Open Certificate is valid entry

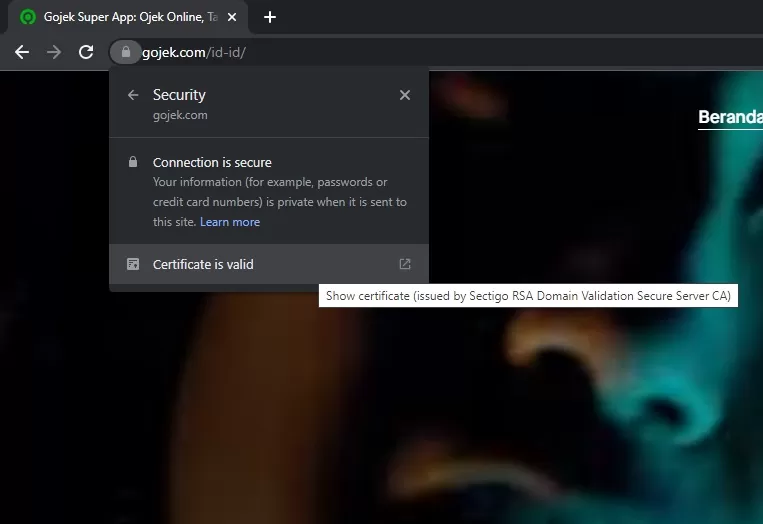269,264
